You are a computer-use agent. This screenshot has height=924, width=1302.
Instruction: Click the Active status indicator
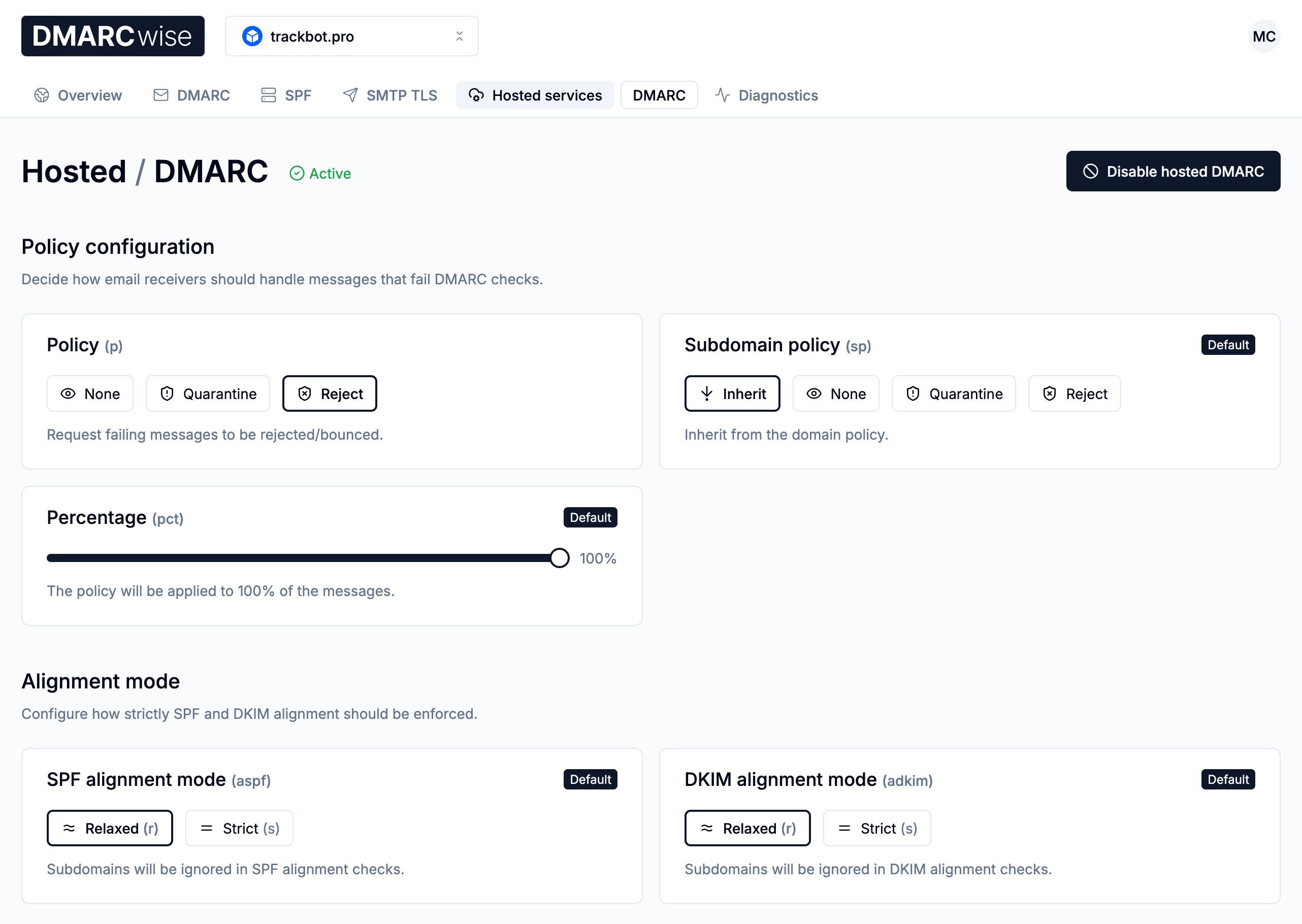pyautogui.click(x=320, y=174)
